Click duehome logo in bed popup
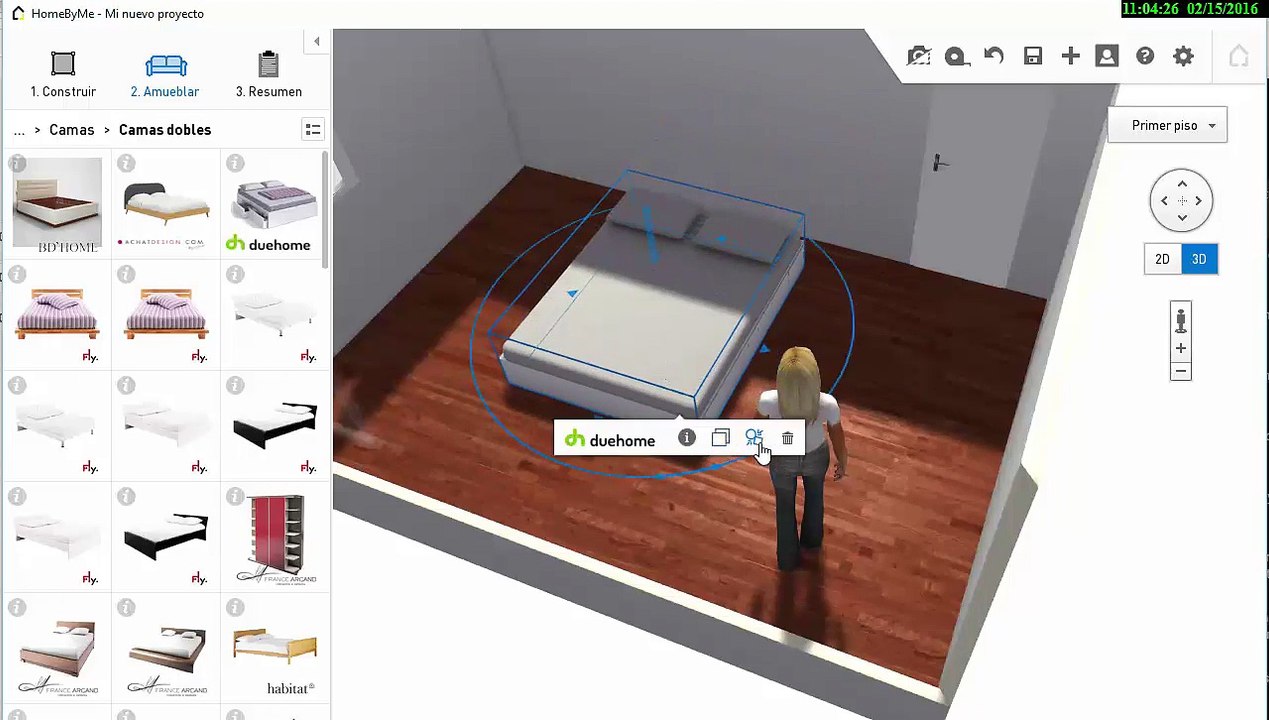 point(610,439)
